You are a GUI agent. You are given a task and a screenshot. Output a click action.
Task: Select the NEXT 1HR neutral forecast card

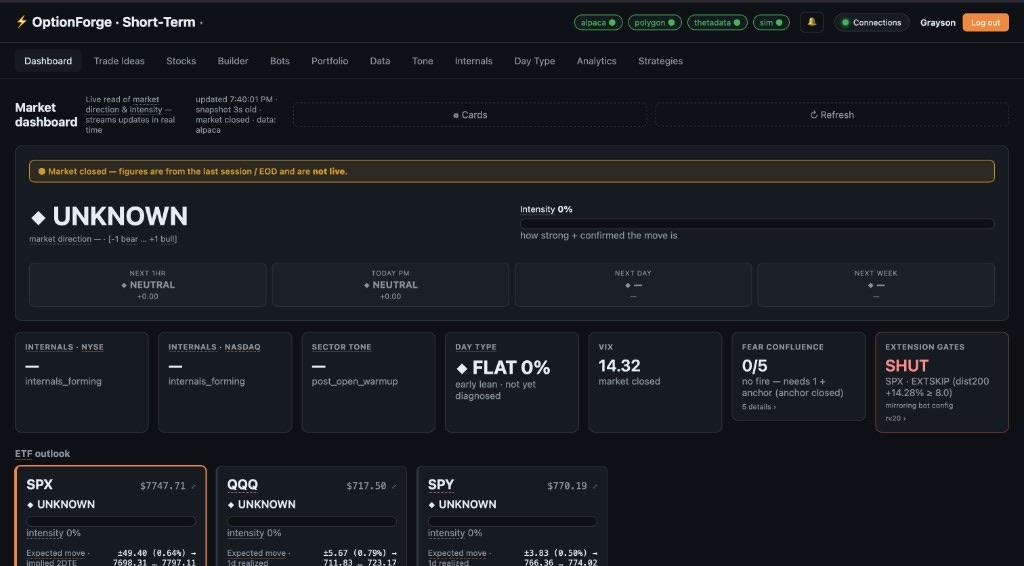[x=148, y=285]
